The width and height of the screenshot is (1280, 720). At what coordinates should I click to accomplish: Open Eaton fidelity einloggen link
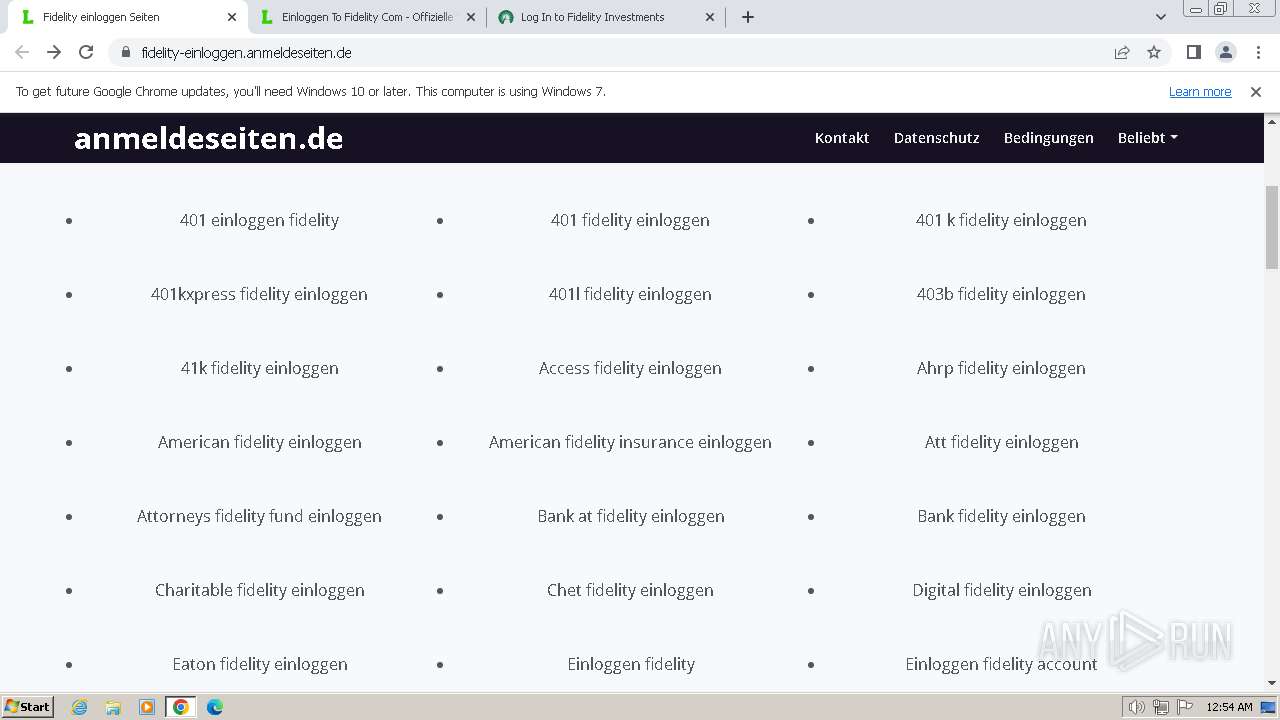tap(259, 664)
